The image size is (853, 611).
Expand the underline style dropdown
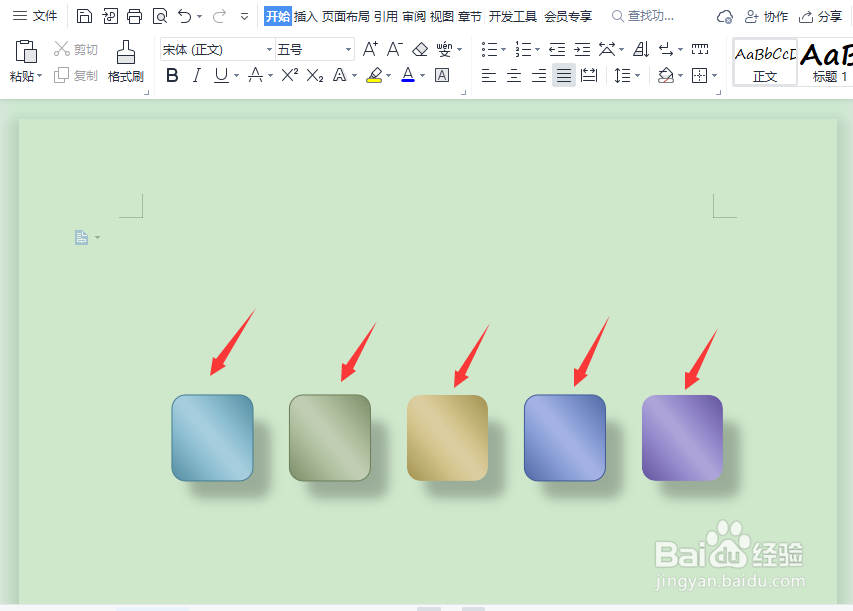pos(236,76)
